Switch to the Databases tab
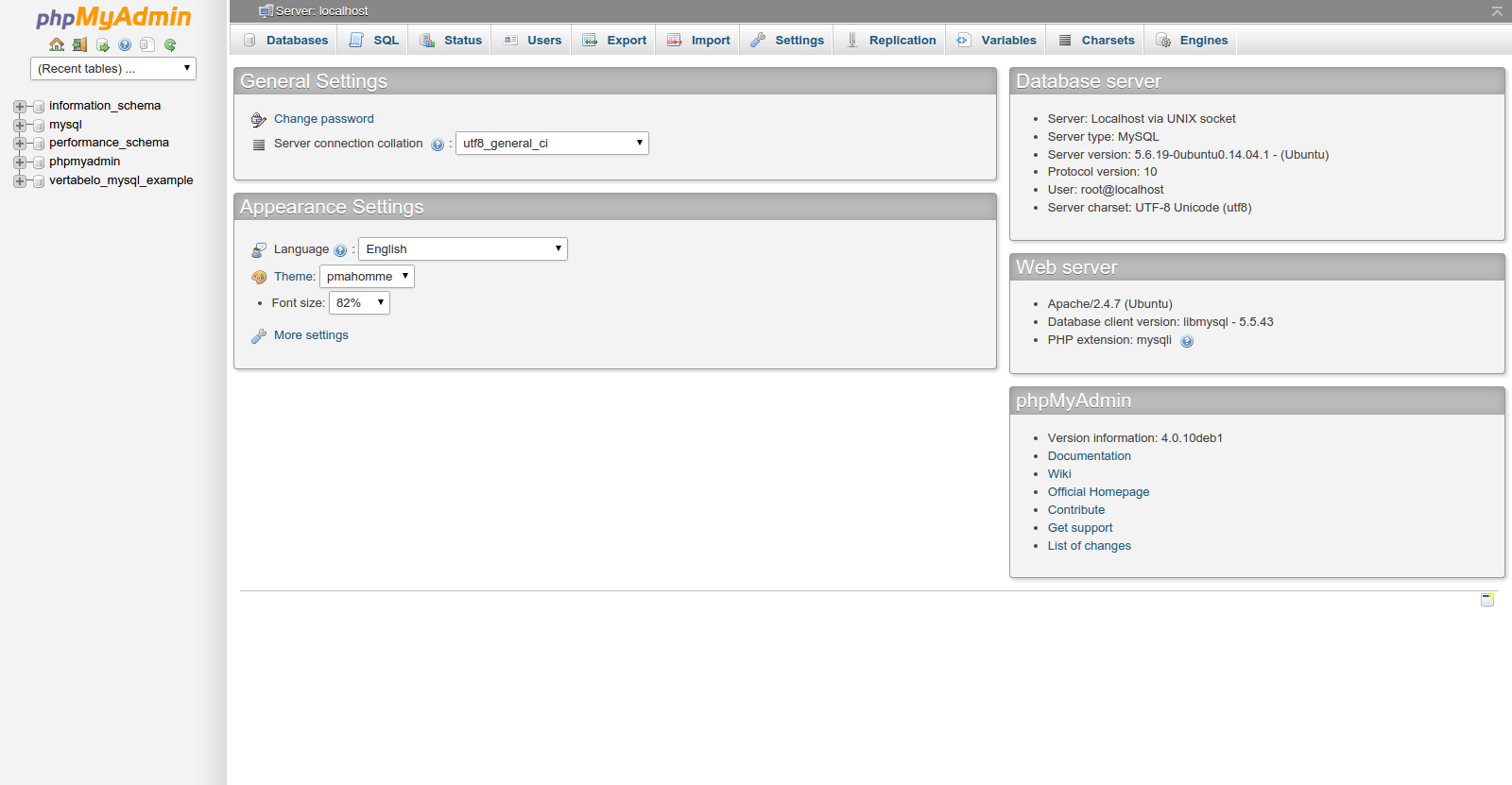The image size is (1512, 785). coord(286,41)
